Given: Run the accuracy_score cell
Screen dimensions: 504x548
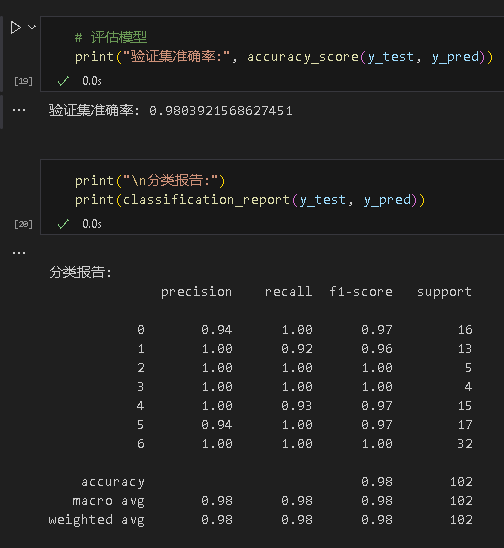Looking at the screenshot, I should pos(15,27).
